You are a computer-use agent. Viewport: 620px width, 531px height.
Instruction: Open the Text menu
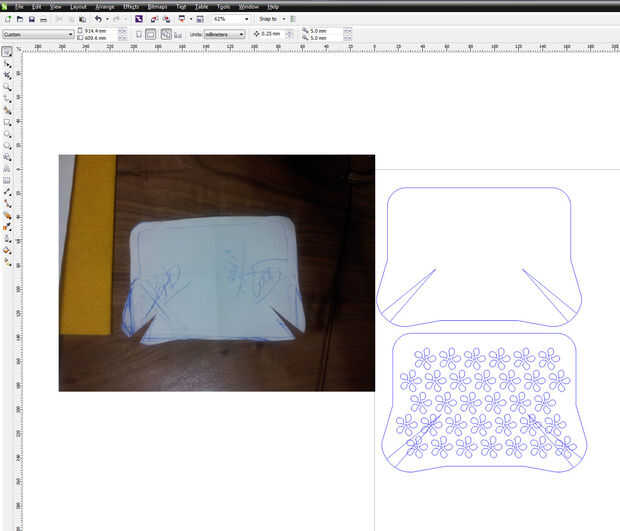coord(181,7)
